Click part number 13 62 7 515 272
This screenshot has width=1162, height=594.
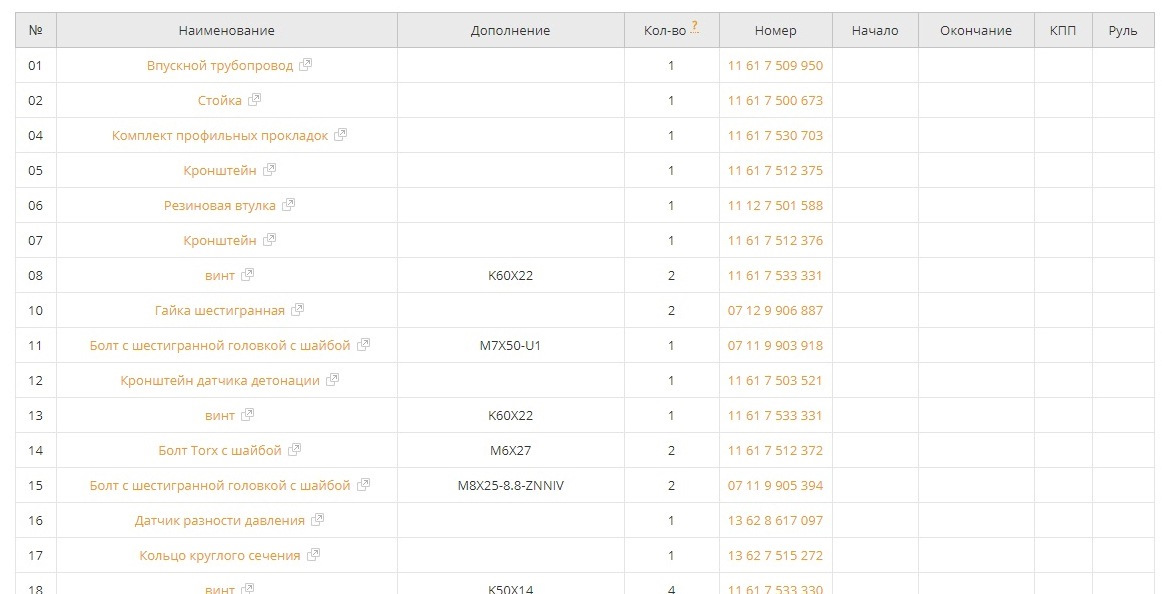pyautogui.click(x=775, y=555)
